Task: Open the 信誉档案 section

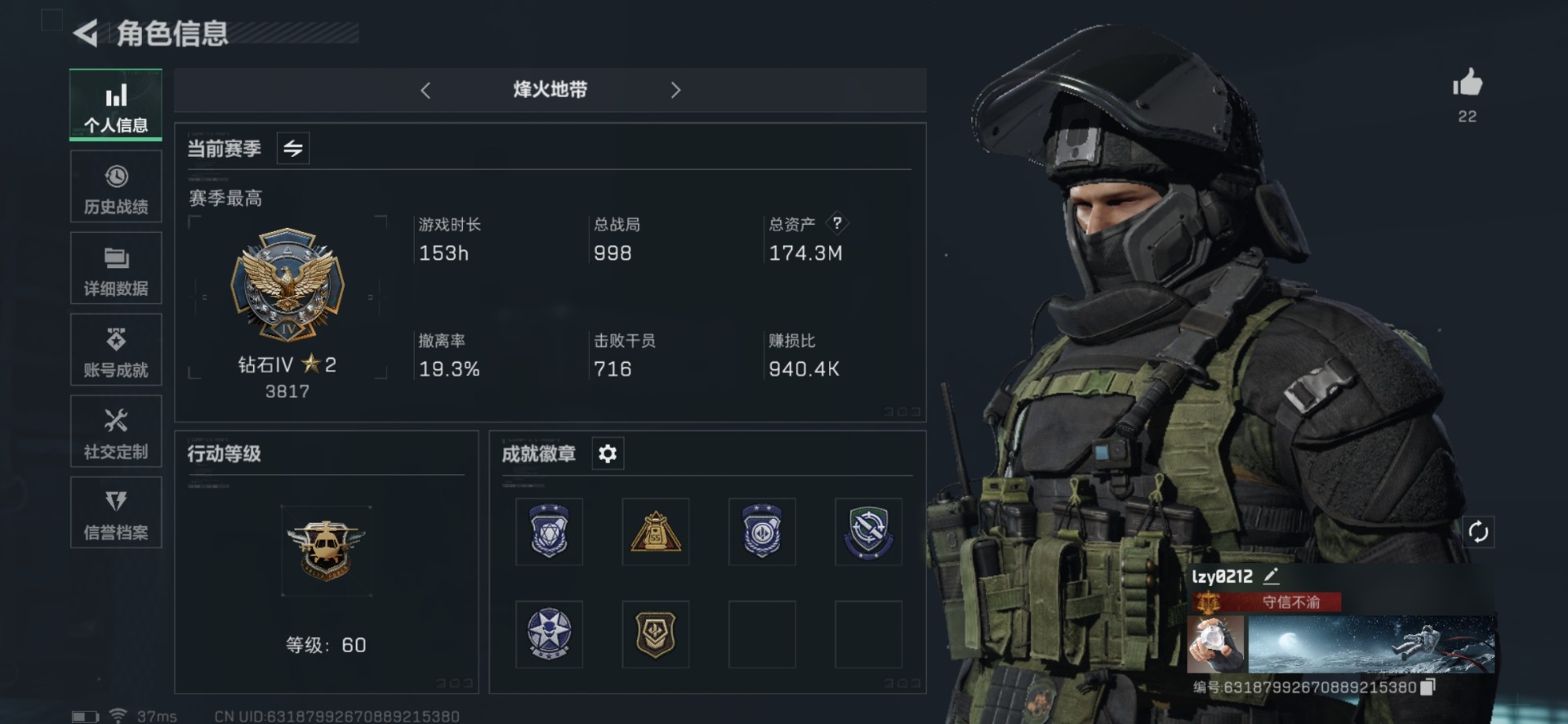Action: point(116,512)
